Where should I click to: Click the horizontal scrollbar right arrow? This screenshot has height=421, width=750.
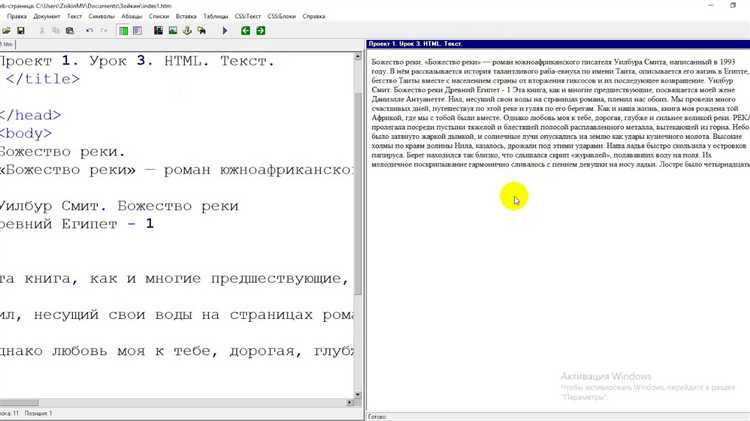point(348,400)
